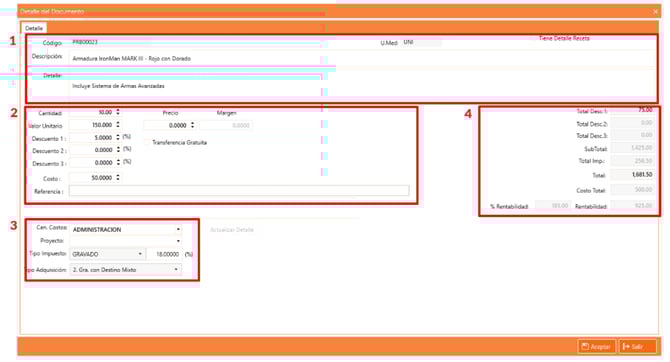
Task: Click the Cantidad input field
Action: click(x=92, y=112)
